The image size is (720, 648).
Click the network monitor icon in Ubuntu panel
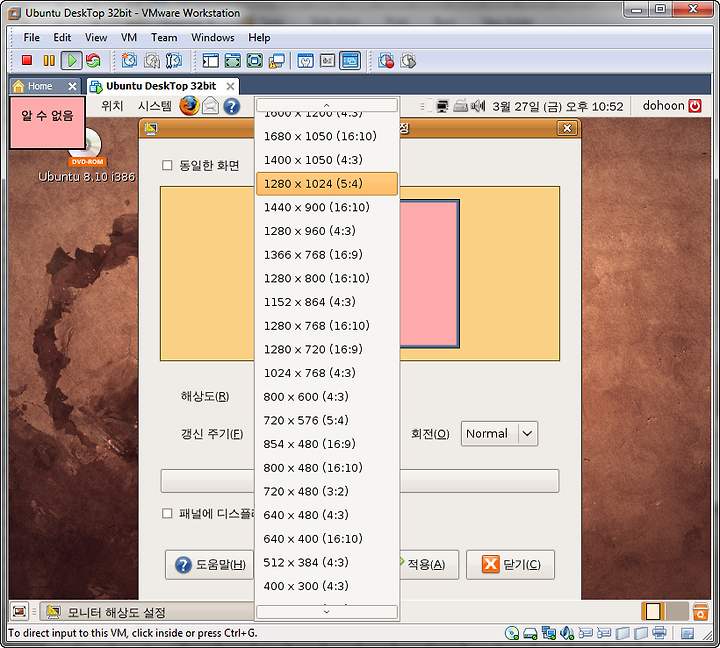coord(442,106)
